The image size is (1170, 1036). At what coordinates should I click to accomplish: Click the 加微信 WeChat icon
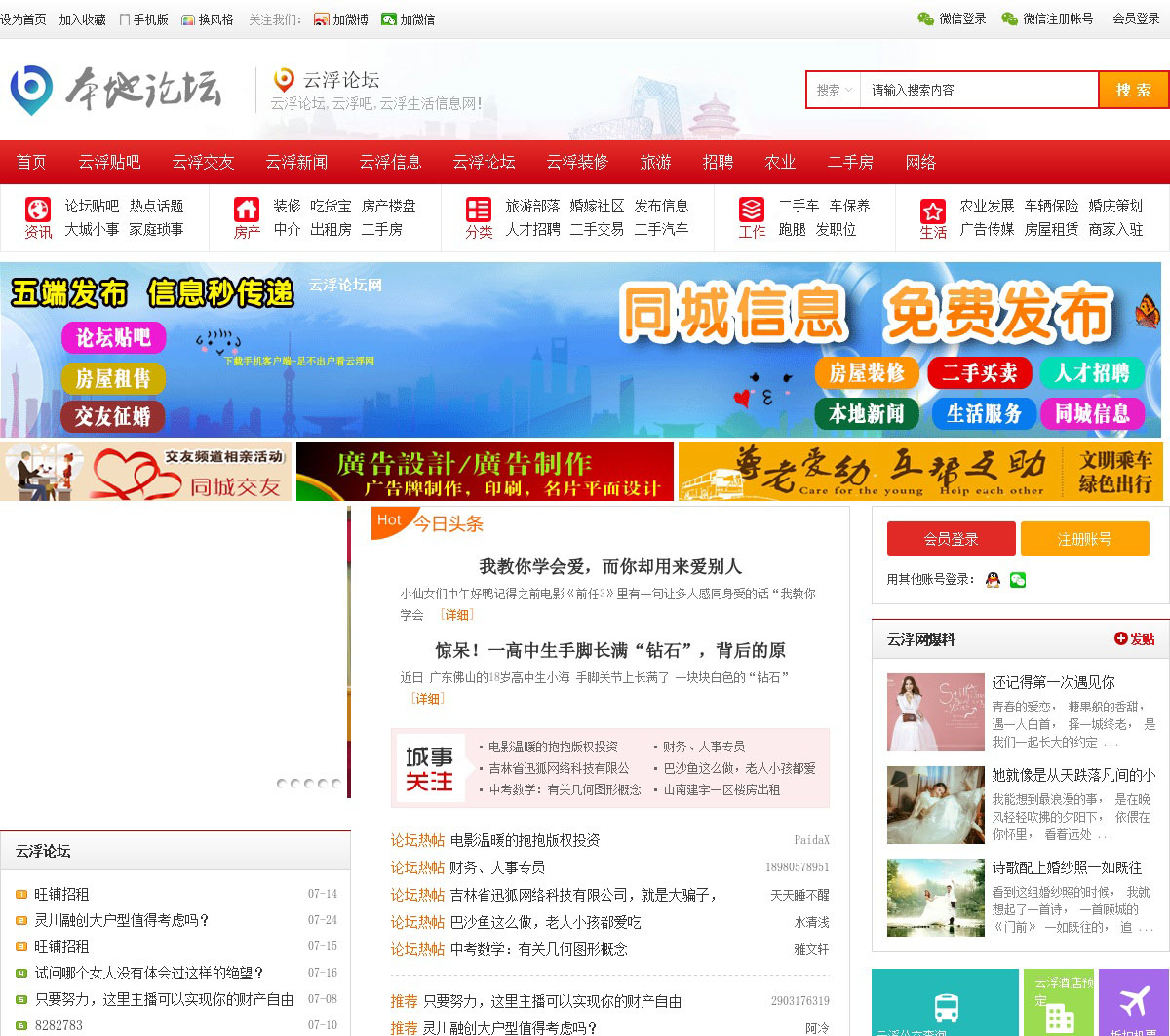(x=389, y=19)
